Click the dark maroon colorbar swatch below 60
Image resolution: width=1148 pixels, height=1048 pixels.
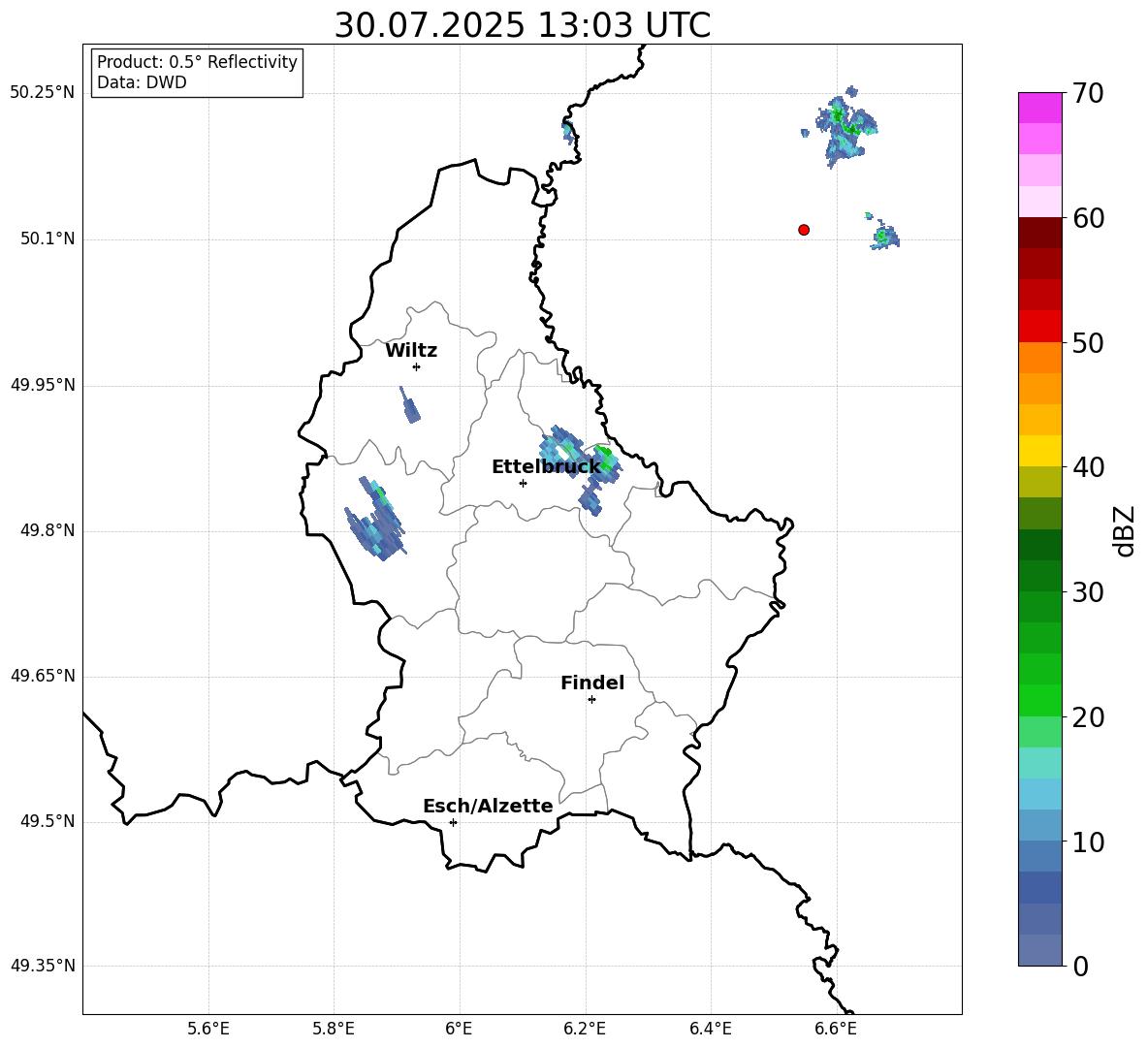tap(1040, 233)
